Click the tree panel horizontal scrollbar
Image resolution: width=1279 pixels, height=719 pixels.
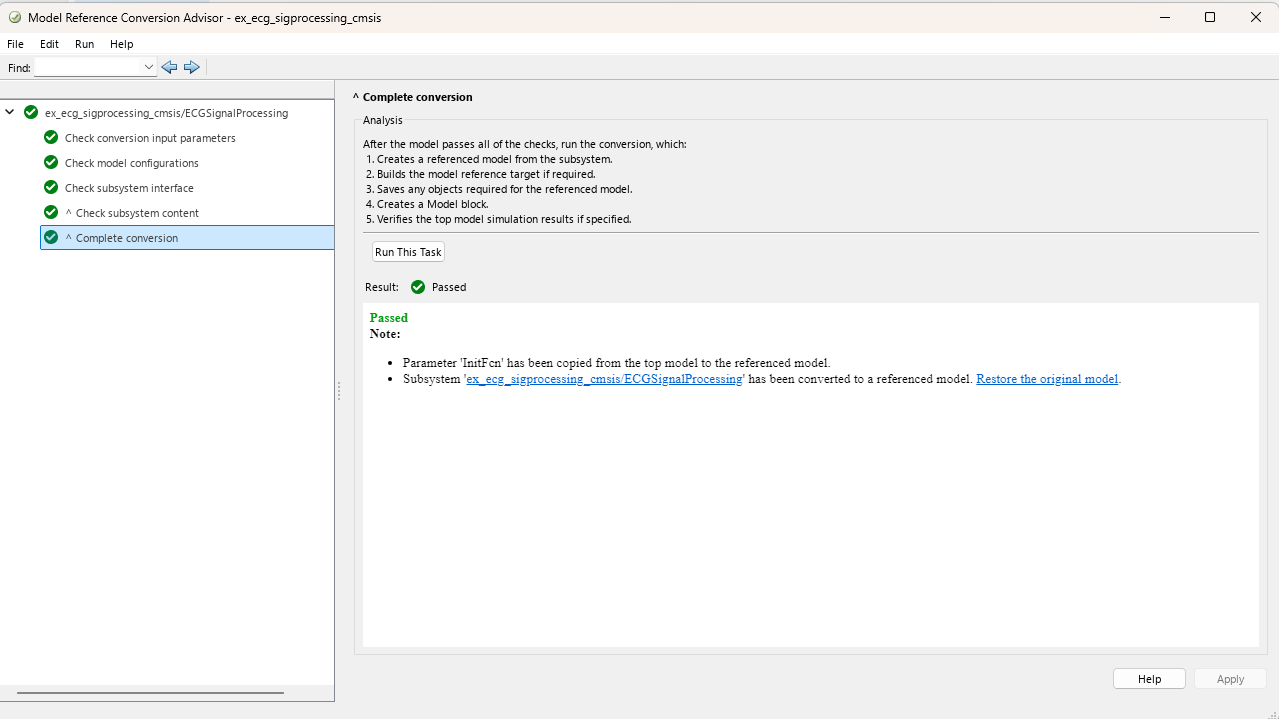pyautogui.click(x=150, y=692)
